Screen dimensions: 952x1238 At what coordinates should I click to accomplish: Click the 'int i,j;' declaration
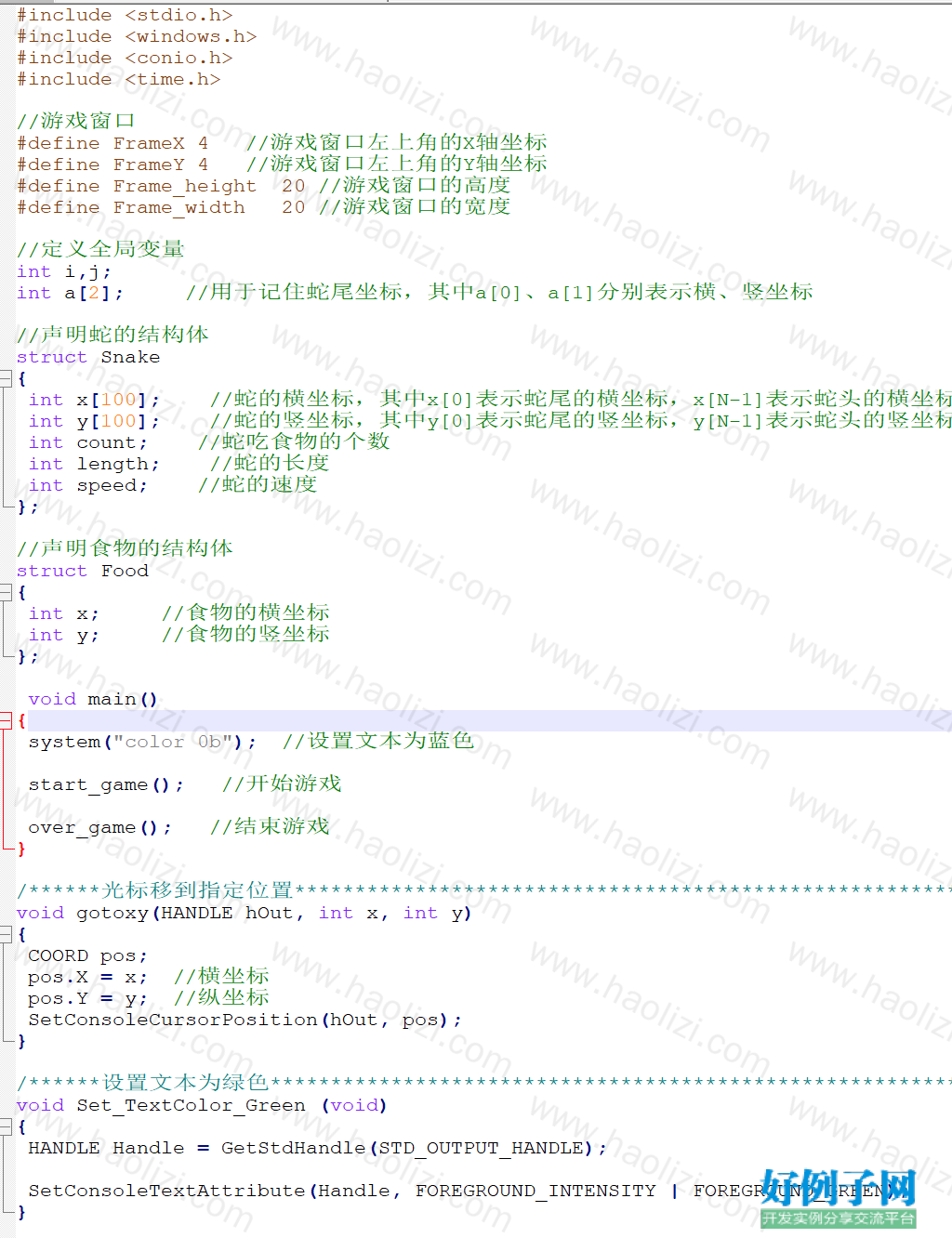coord(64,271)
